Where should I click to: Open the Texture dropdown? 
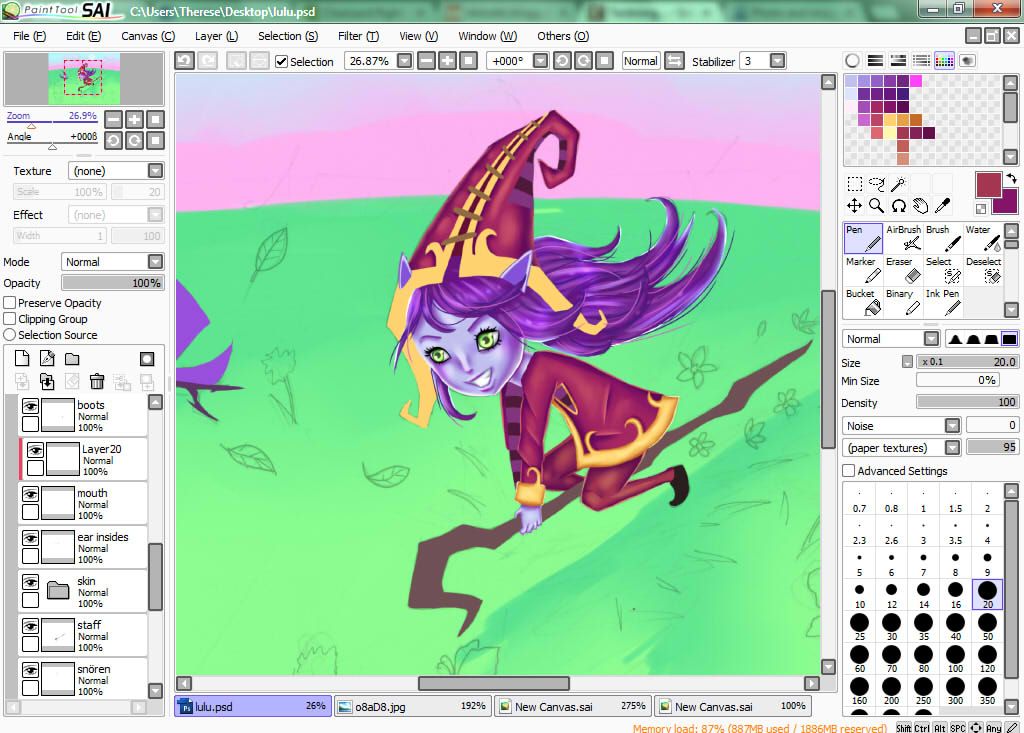155,171
